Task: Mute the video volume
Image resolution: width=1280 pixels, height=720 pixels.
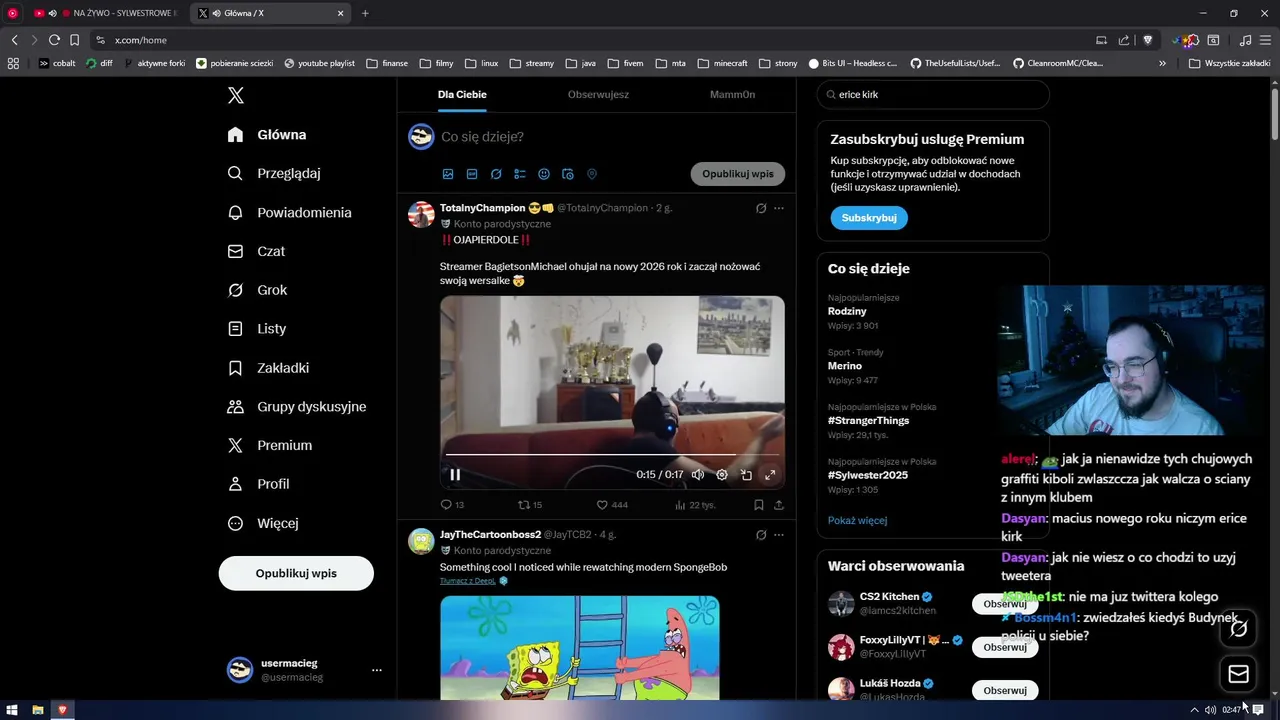Action: 698,475
